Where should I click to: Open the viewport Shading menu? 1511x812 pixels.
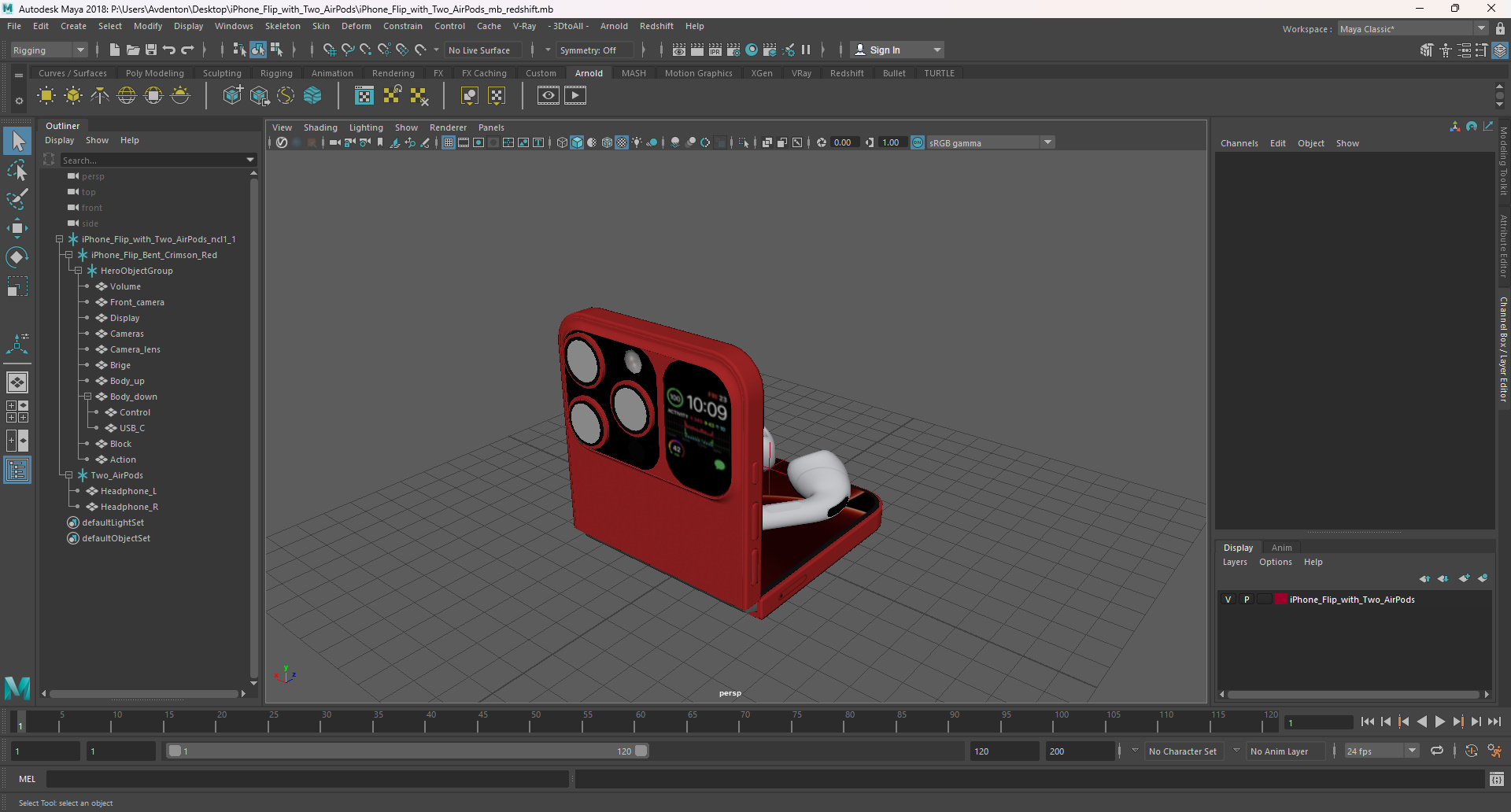[320, 127]
